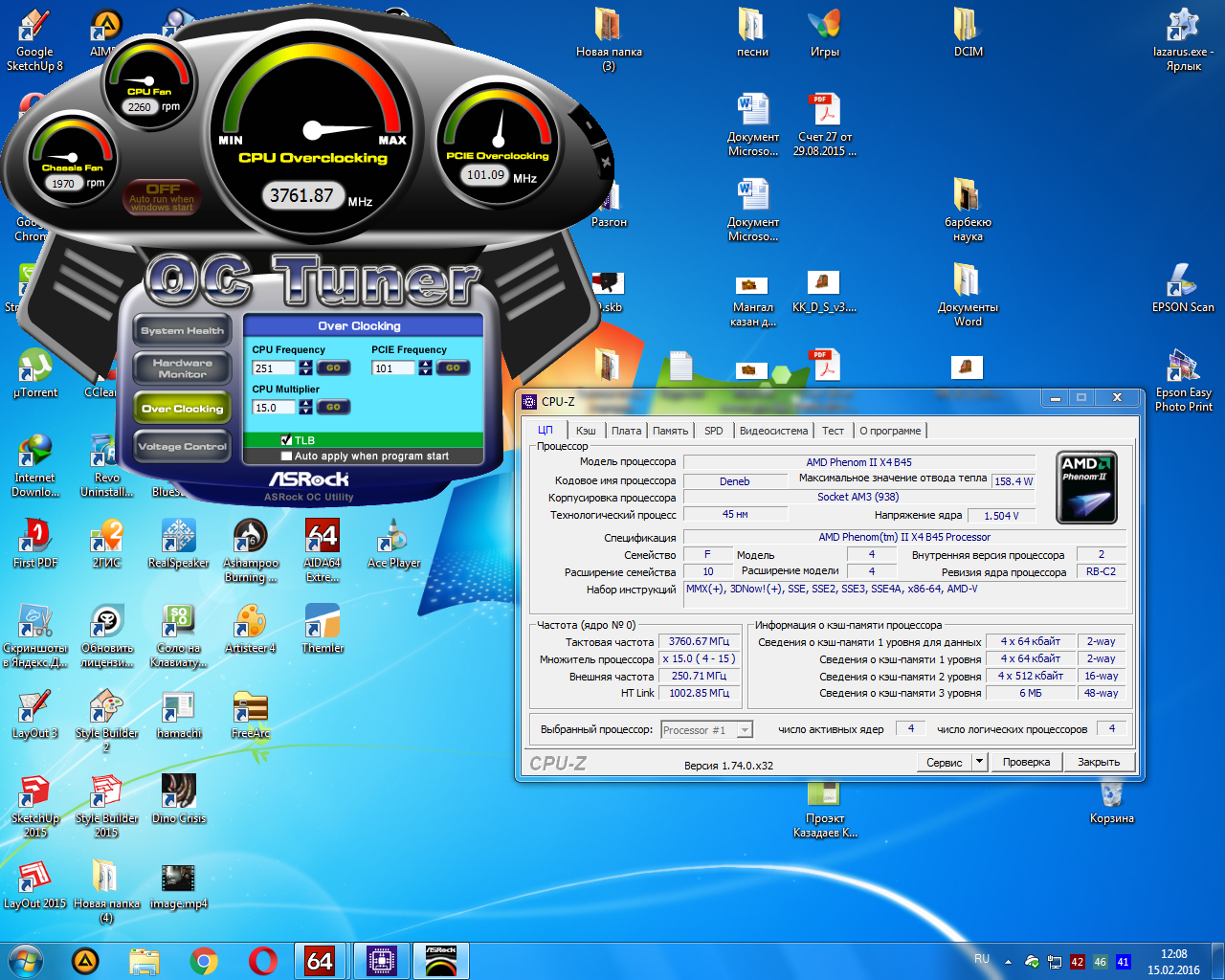Click the '3760.67 МГц' clock speed value
1225x980 pixels.
[x=699, y=641]
